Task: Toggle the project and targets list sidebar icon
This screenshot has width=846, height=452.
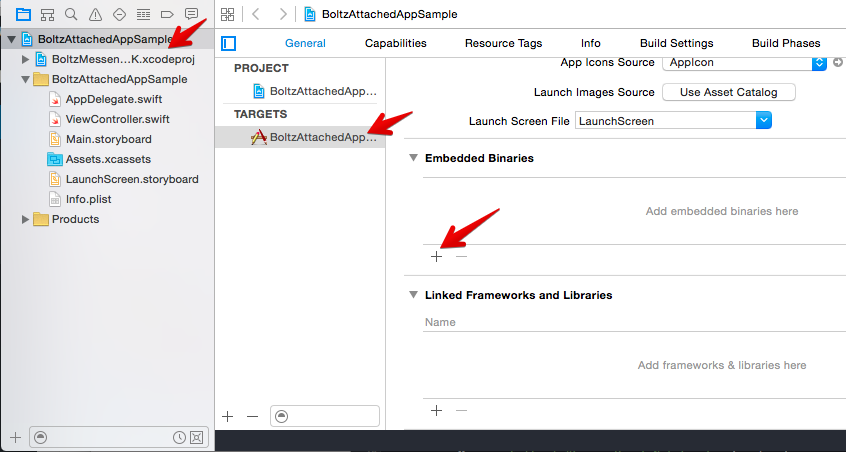Action: click(x=229, y=43)
